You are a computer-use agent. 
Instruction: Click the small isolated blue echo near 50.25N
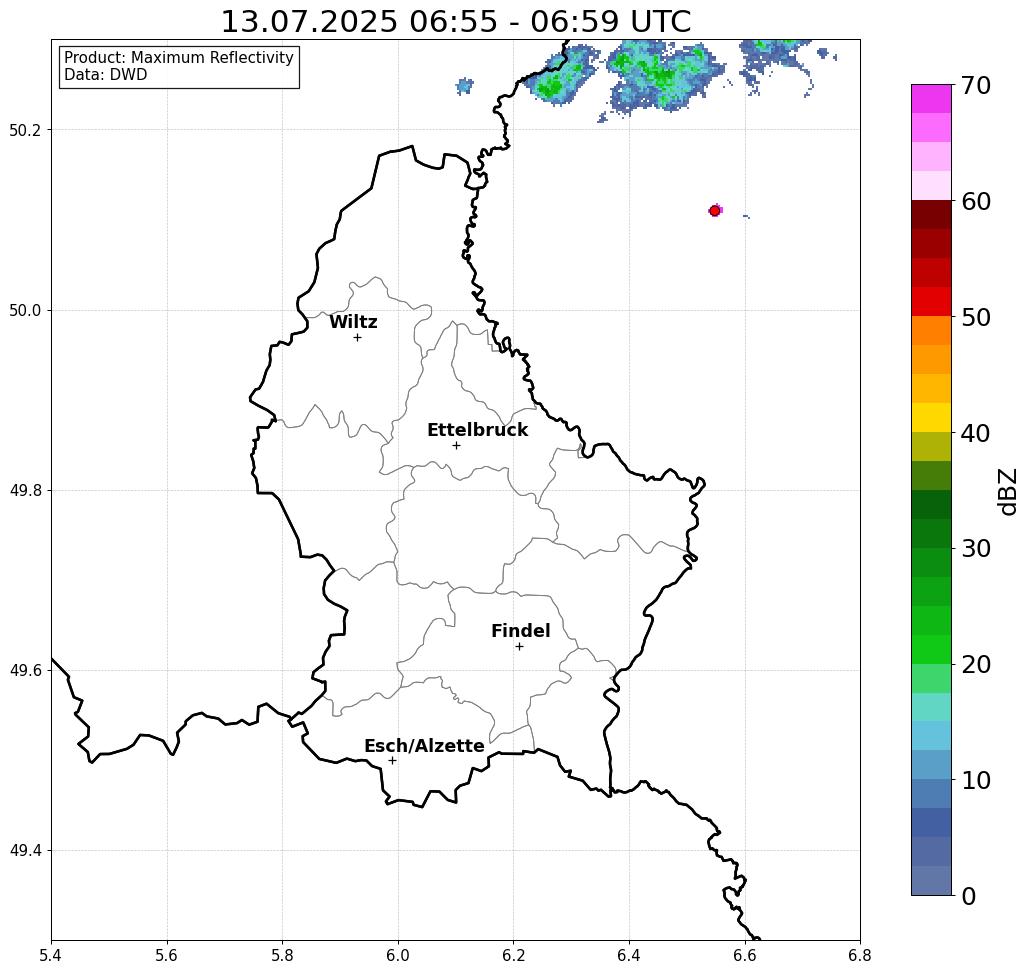pos(465,86)
